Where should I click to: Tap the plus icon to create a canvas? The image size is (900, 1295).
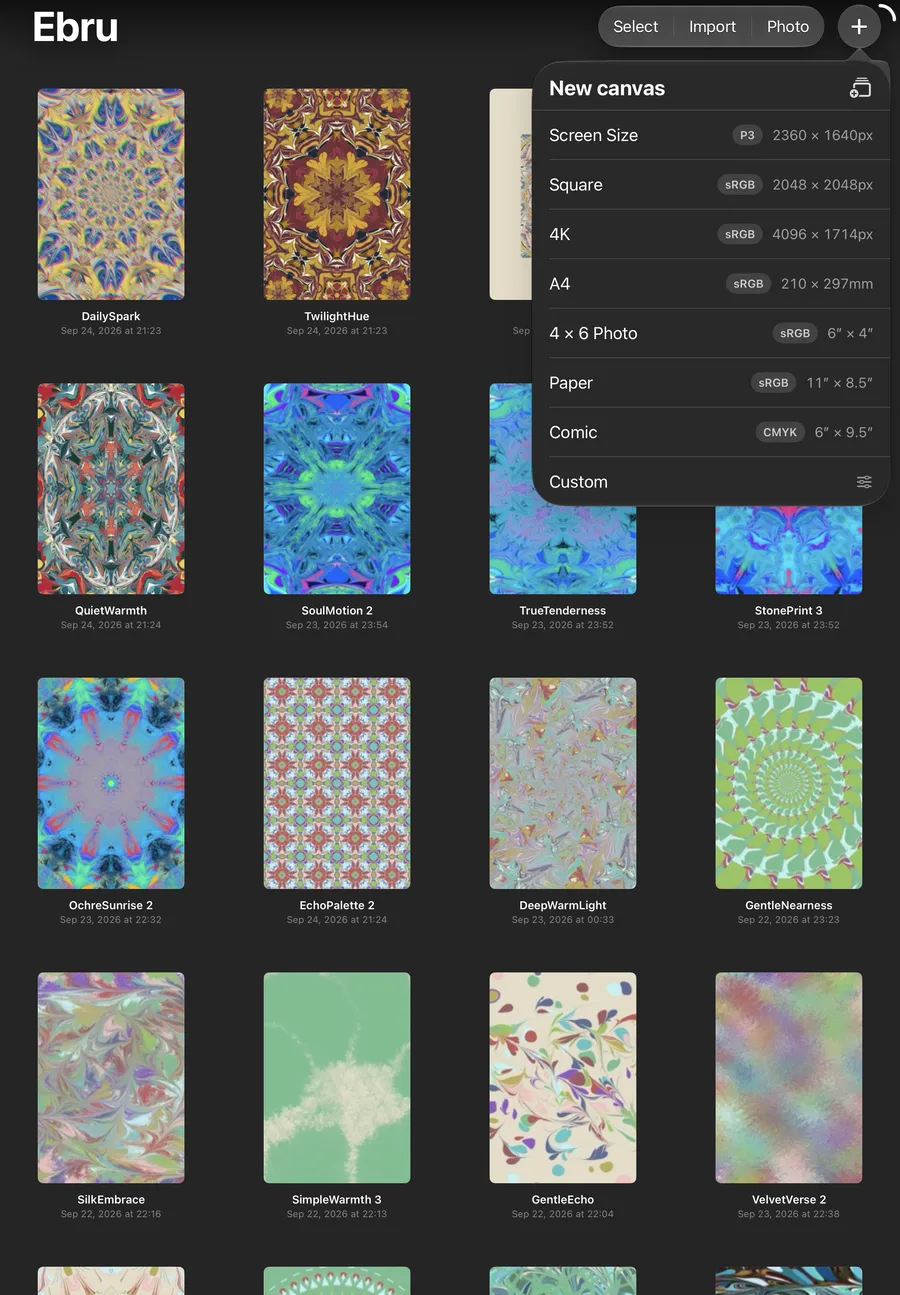click(859, 27)
